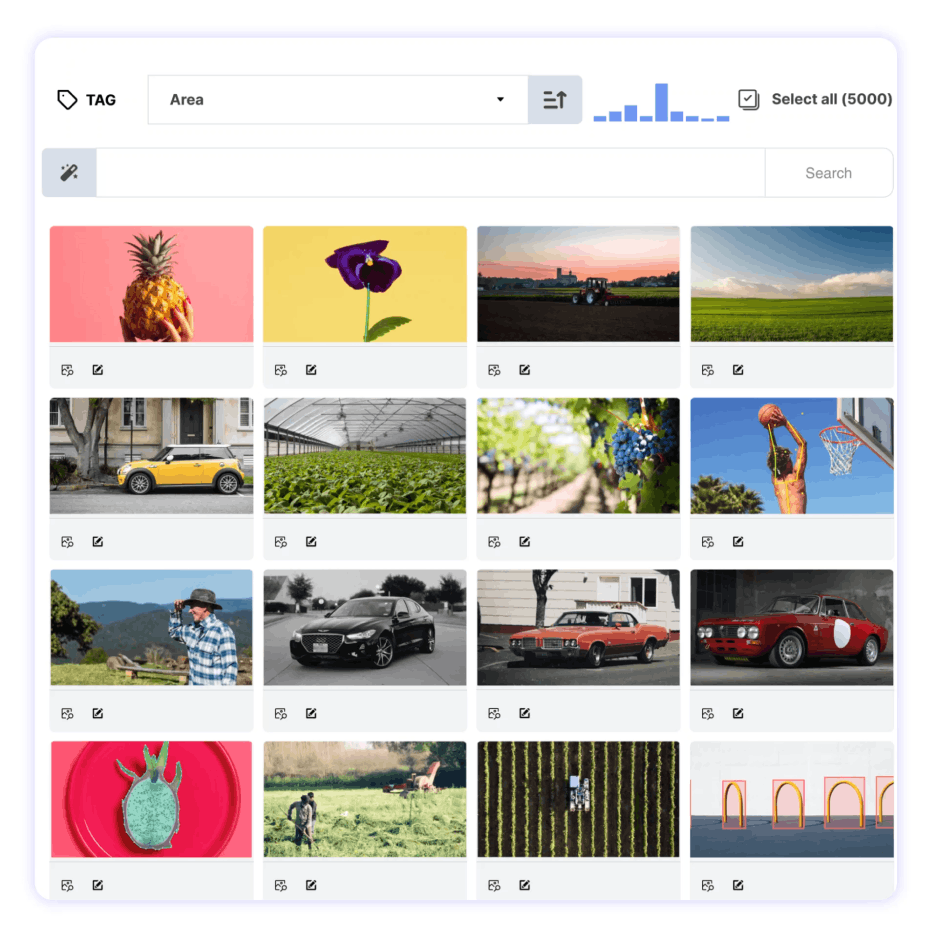Click the Search button

[x=828, y=172]
